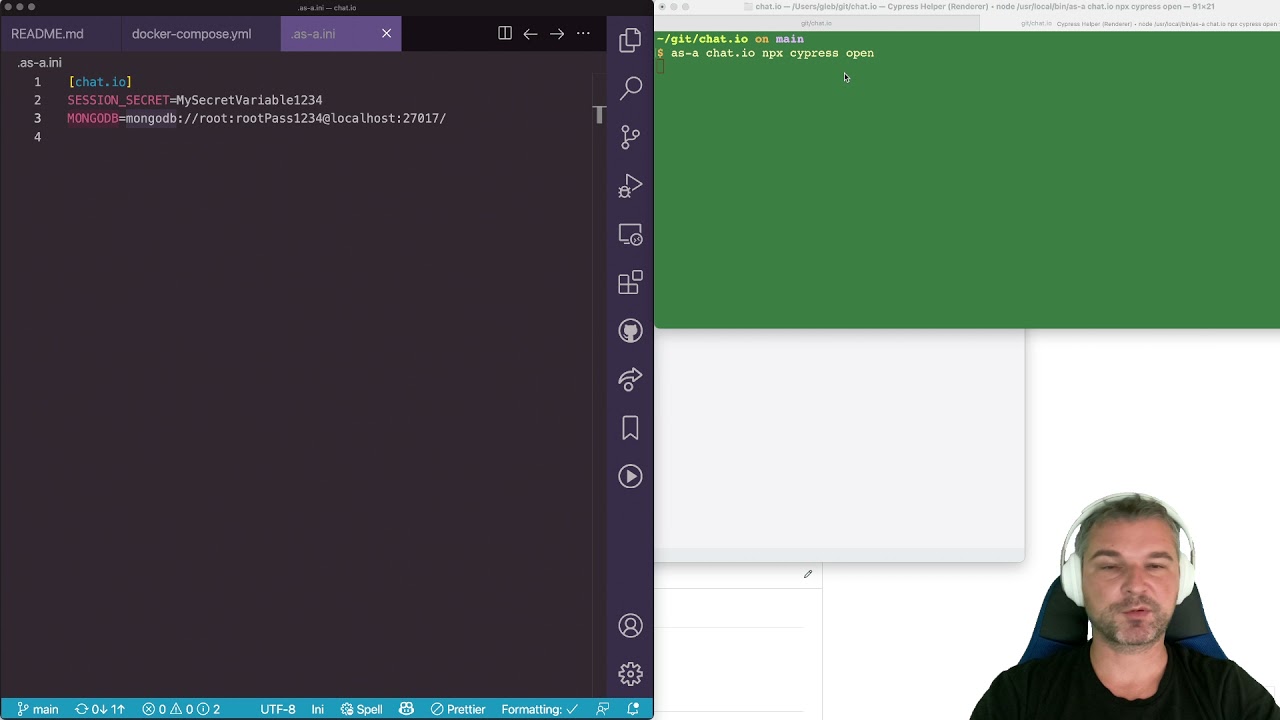
Task: Open the Explorer view in activity bar
Action: (x=630, y=40)
